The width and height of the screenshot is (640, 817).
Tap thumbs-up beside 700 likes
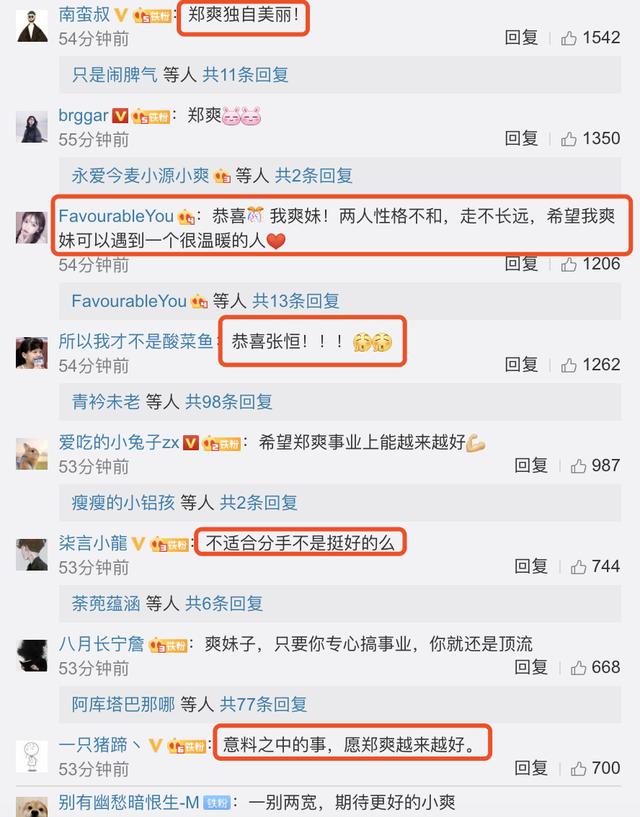(x=579, y=768)
